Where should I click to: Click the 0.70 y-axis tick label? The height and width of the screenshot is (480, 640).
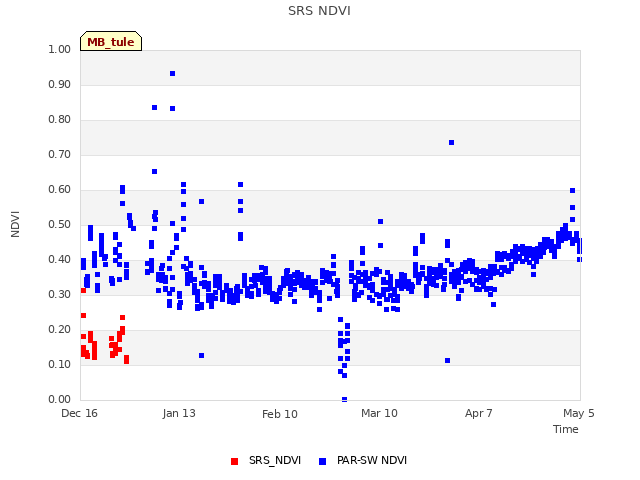[x=59, y=155]
